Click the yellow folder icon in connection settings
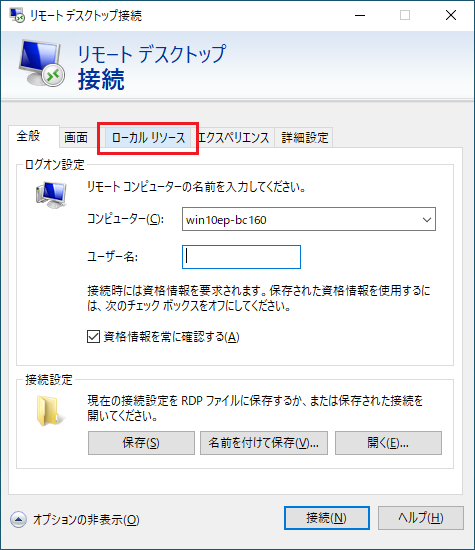 point(49,410)
